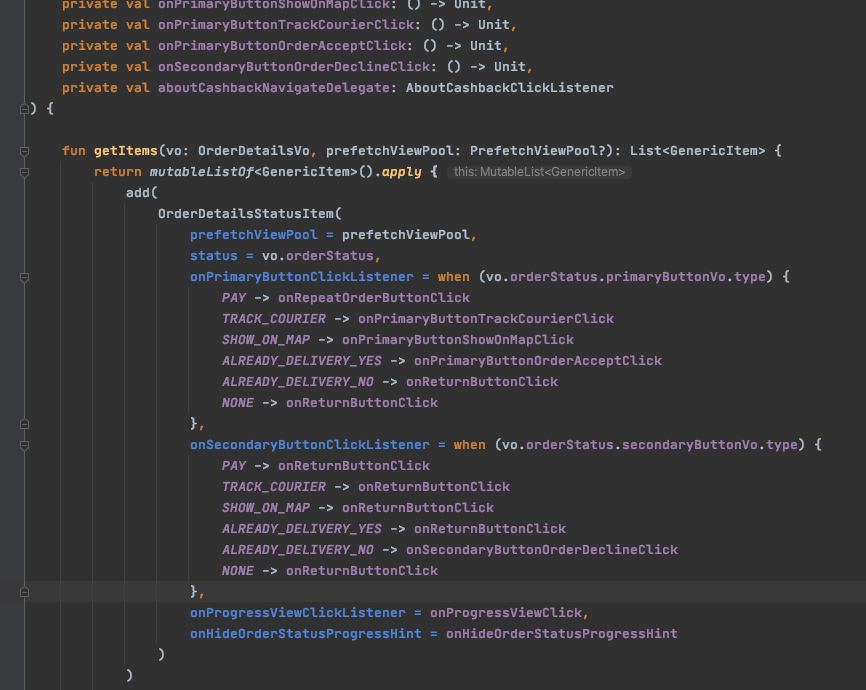Click the 'this: MutableList<GenericItem>' inlay hint
Image resolution: width=866 pixels, height=690 pixels.
539,172
